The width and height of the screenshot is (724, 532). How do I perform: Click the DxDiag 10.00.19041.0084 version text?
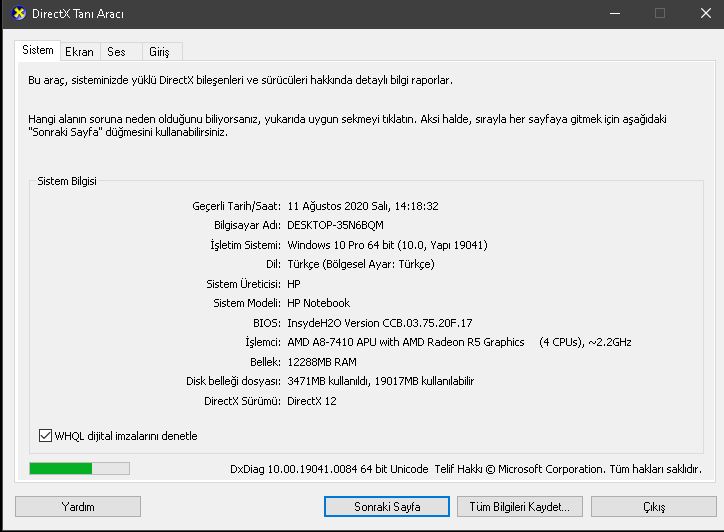coord(329,469)
